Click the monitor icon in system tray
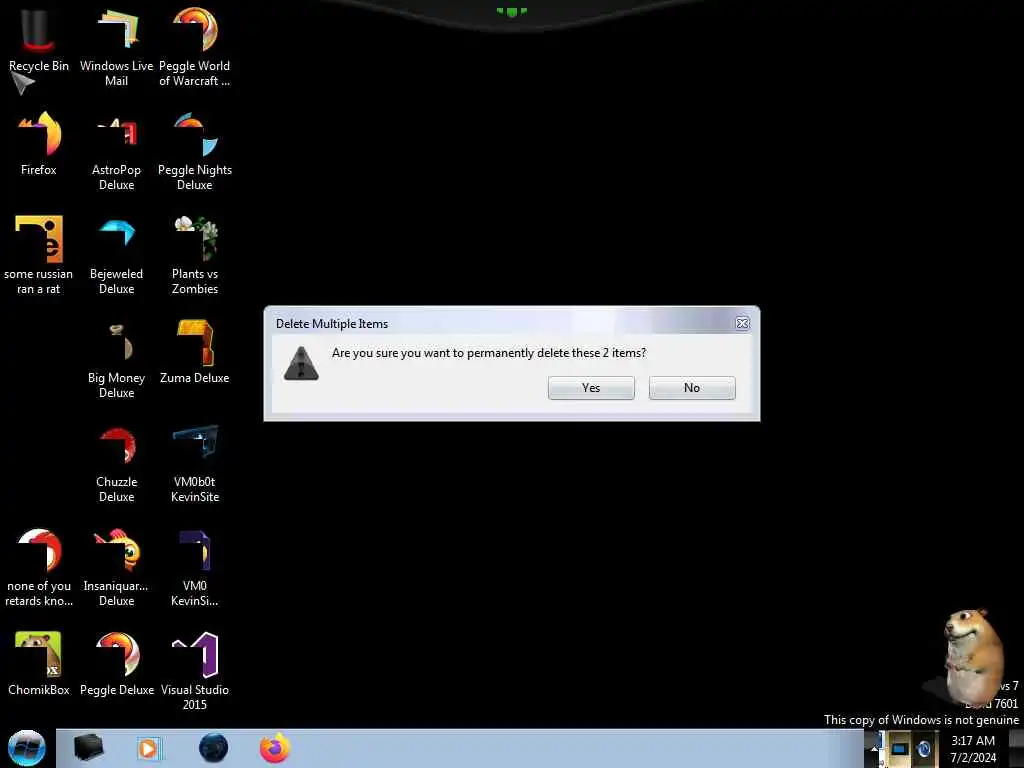This screenshot has height=768, width=1024. pos(899,748)
